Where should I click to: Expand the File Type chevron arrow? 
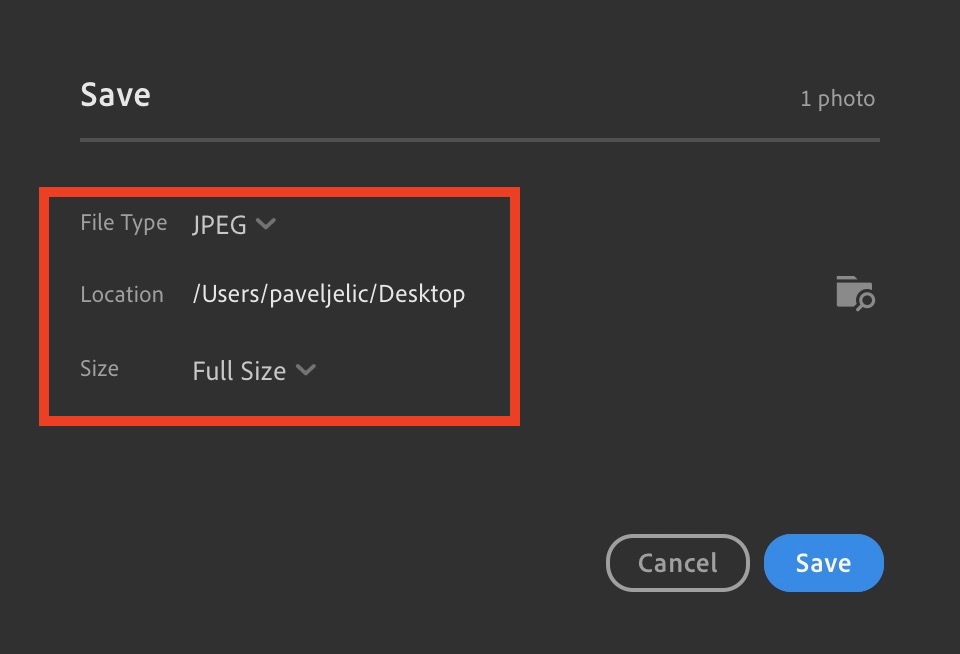tap(265, 224)
